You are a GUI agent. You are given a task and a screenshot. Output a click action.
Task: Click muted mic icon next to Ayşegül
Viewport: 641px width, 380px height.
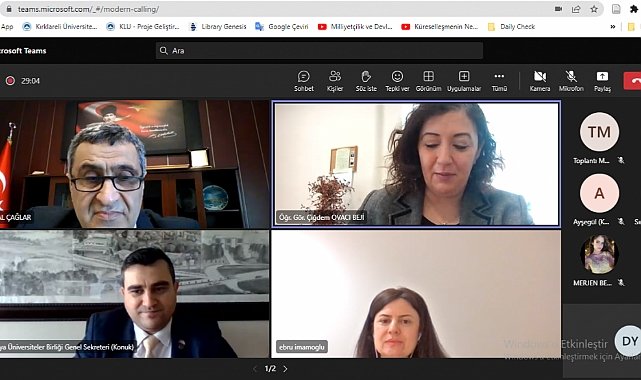pyautogui.click(x=621, y=221)
